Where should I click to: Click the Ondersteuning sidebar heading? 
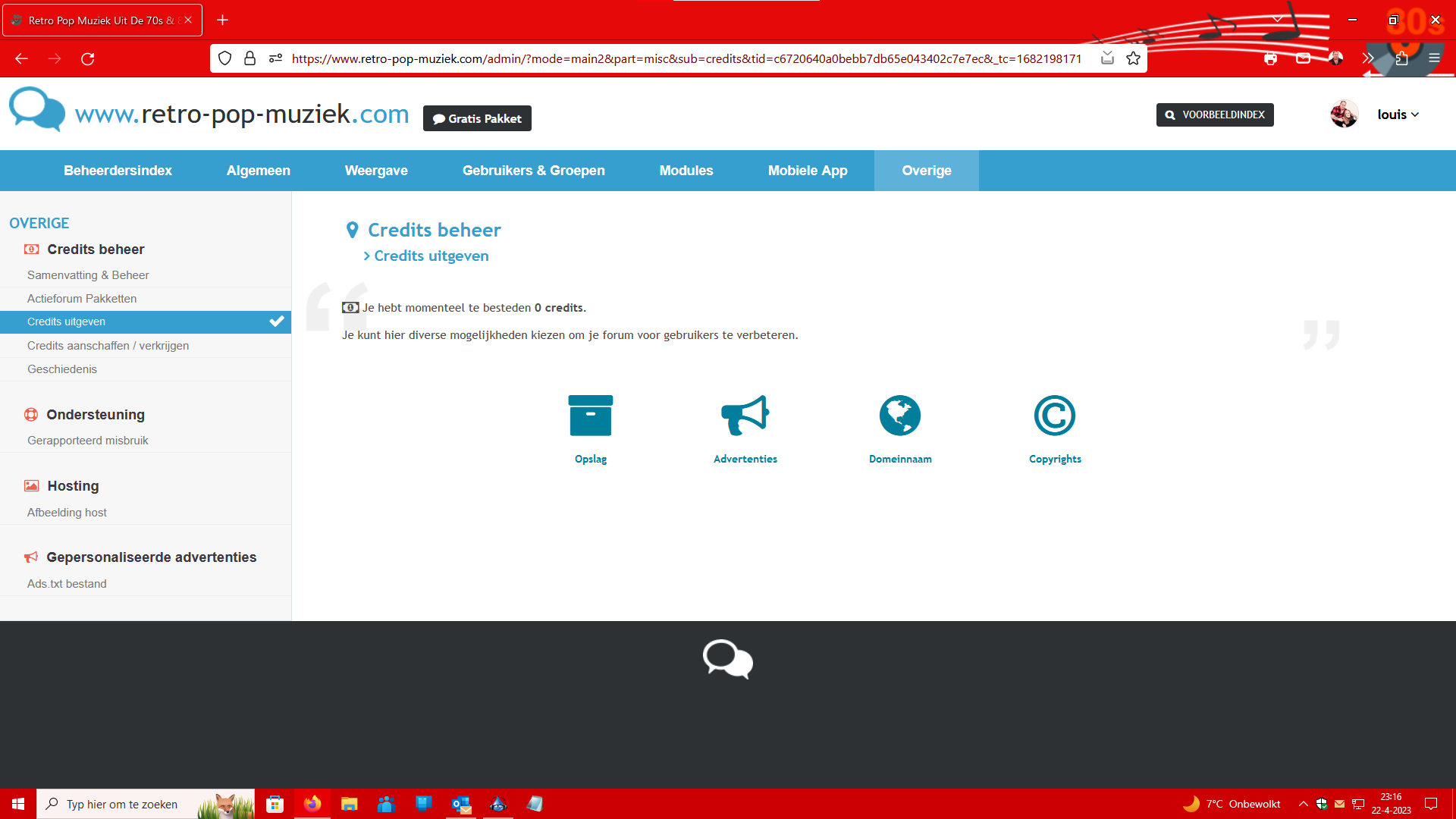pos(96,415)
